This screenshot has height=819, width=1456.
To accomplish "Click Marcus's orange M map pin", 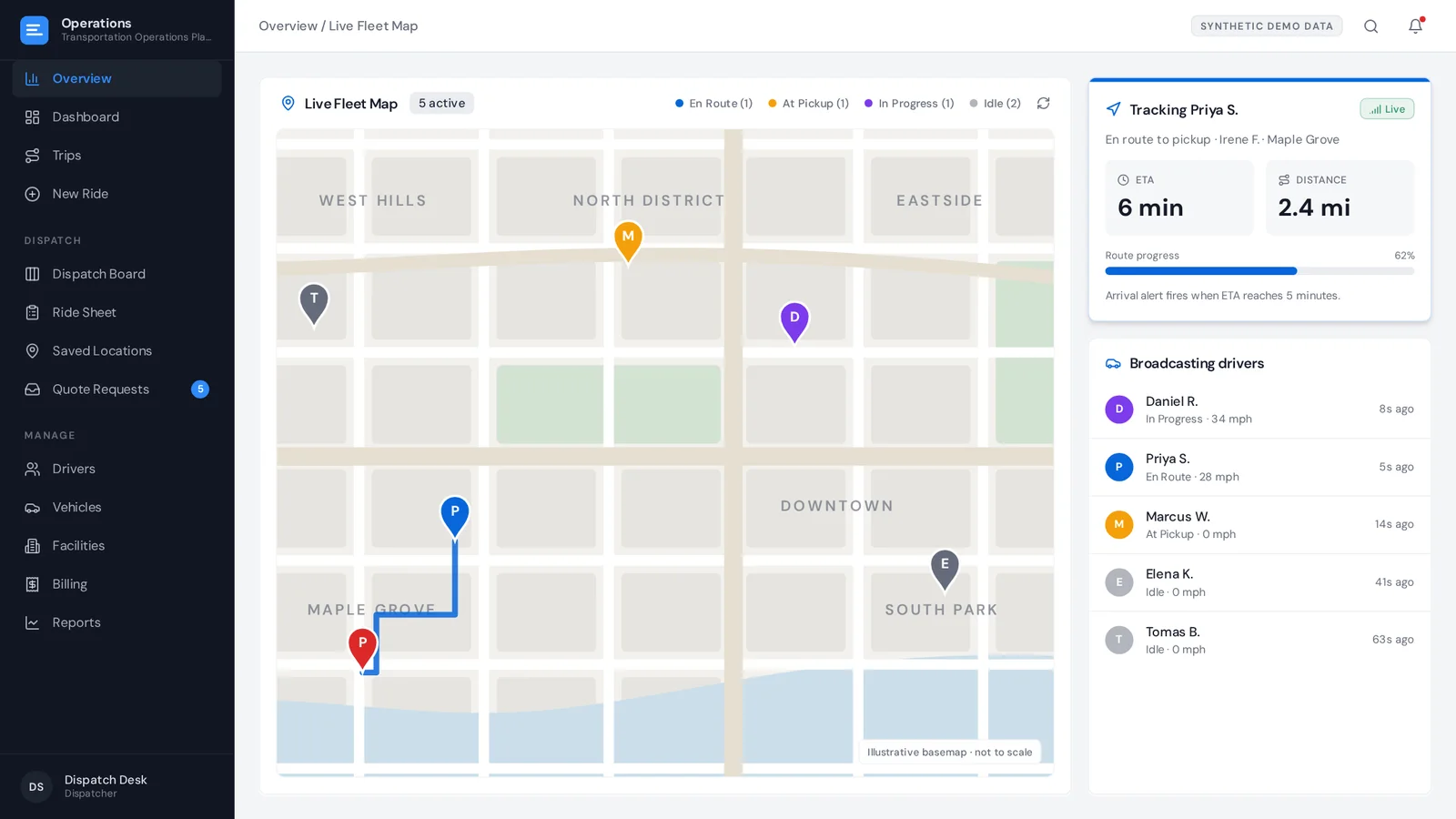I will [628, 241].
